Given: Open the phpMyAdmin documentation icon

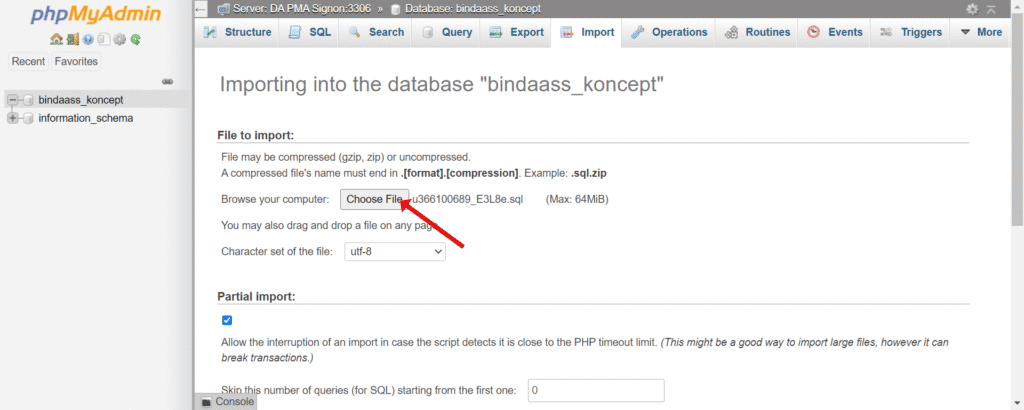Looking at the screenshot, I should point(88,40).
